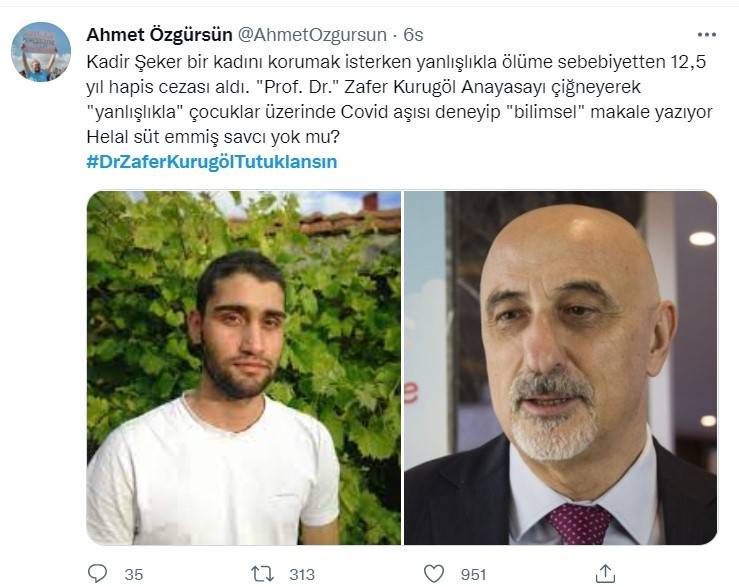The height and width of the screenshot is (587, 739).
Task: Open the reply speech bubble icon
Action: (x=98, y=574)
